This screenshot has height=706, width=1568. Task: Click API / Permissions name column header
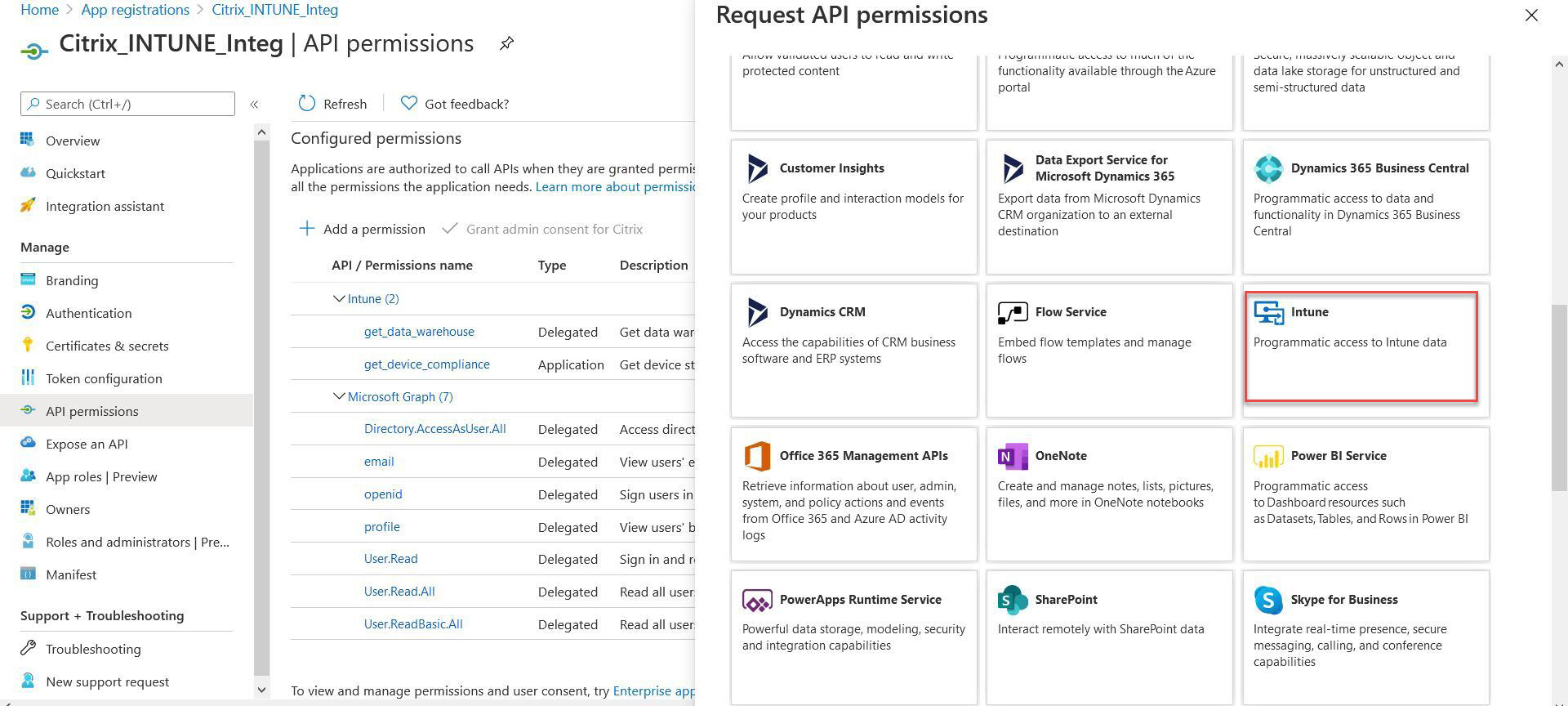tap(402, 266)
